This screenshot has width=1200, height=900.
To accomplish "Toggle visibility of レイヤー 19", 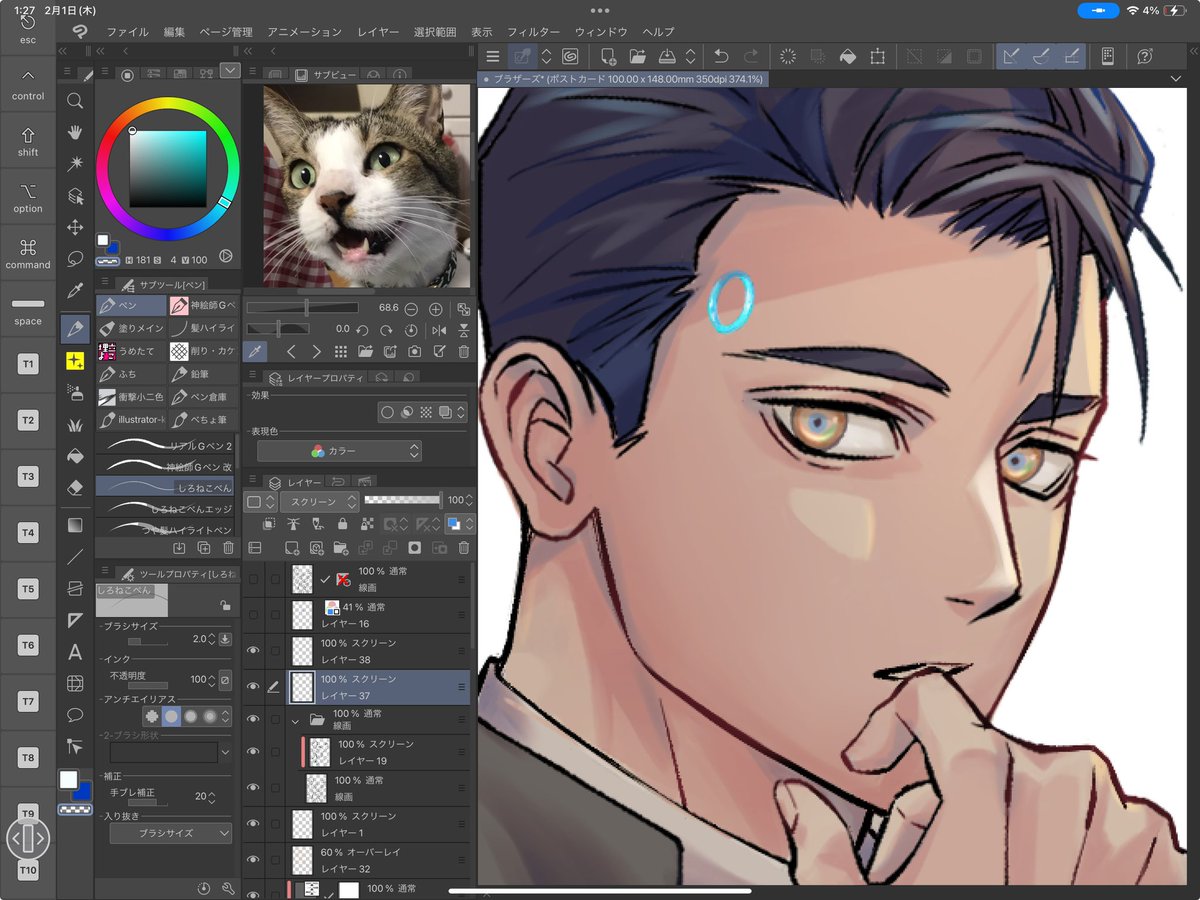I will 253,752.
